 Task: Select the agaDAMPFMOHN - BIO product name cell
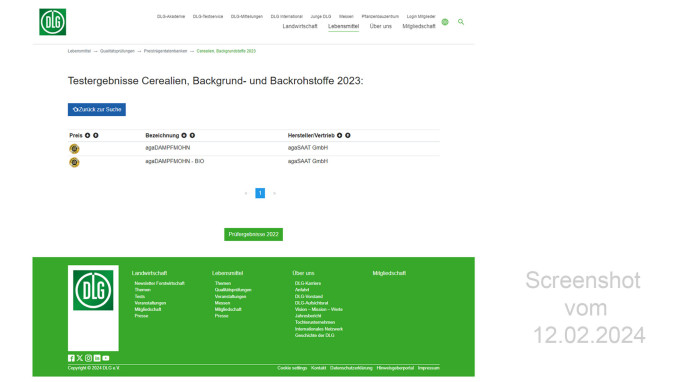pos(175,161)
